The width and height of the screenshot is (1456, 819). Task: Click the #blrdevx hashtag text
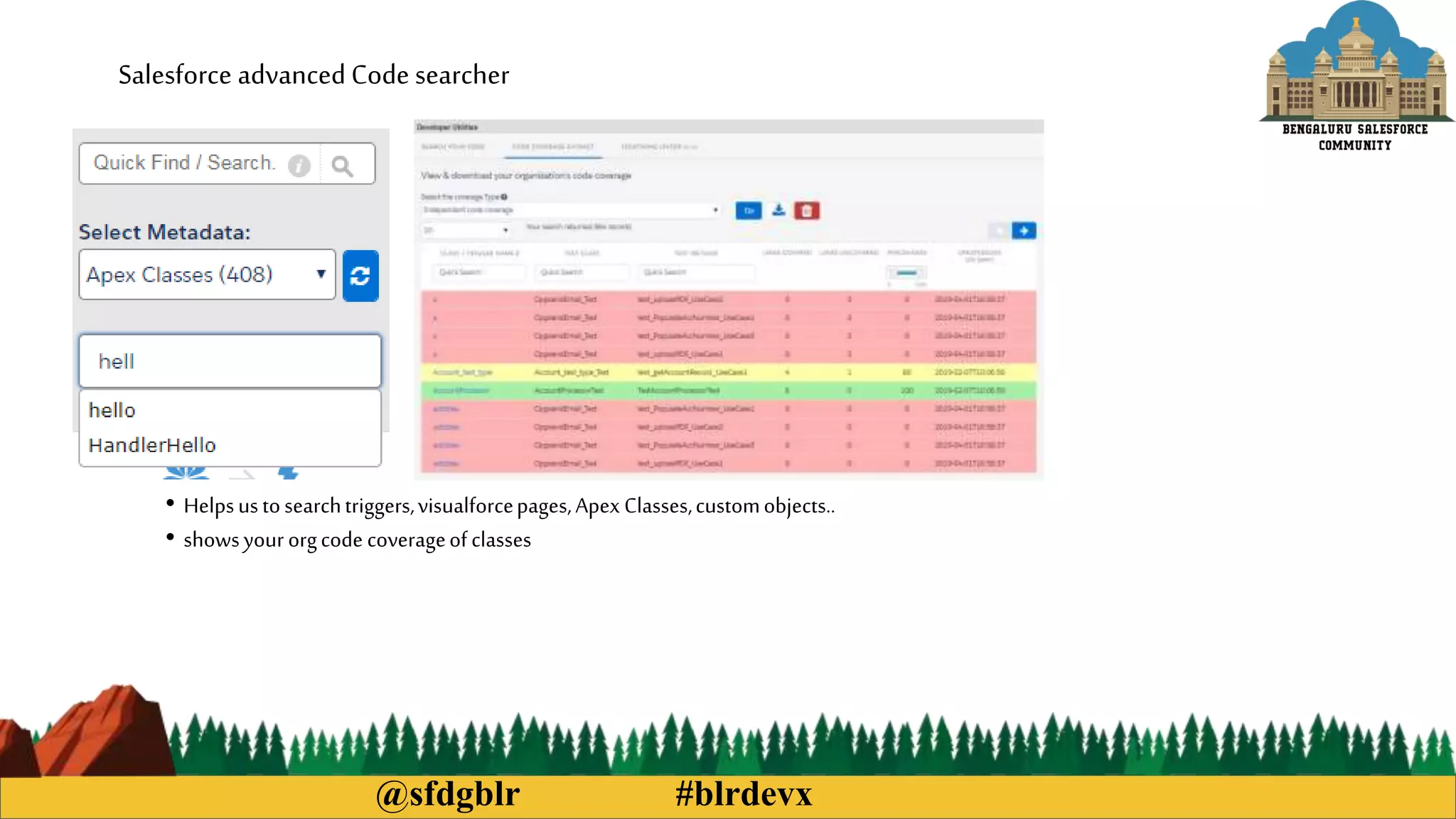tap(744, 794)
